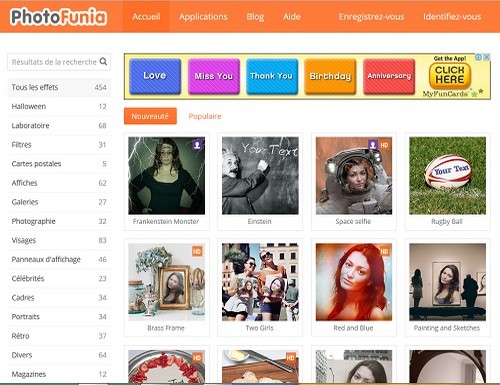The image size is (500, 385).
Task: Open the Rugby Ball effect thumbnail
Action: 448,176
